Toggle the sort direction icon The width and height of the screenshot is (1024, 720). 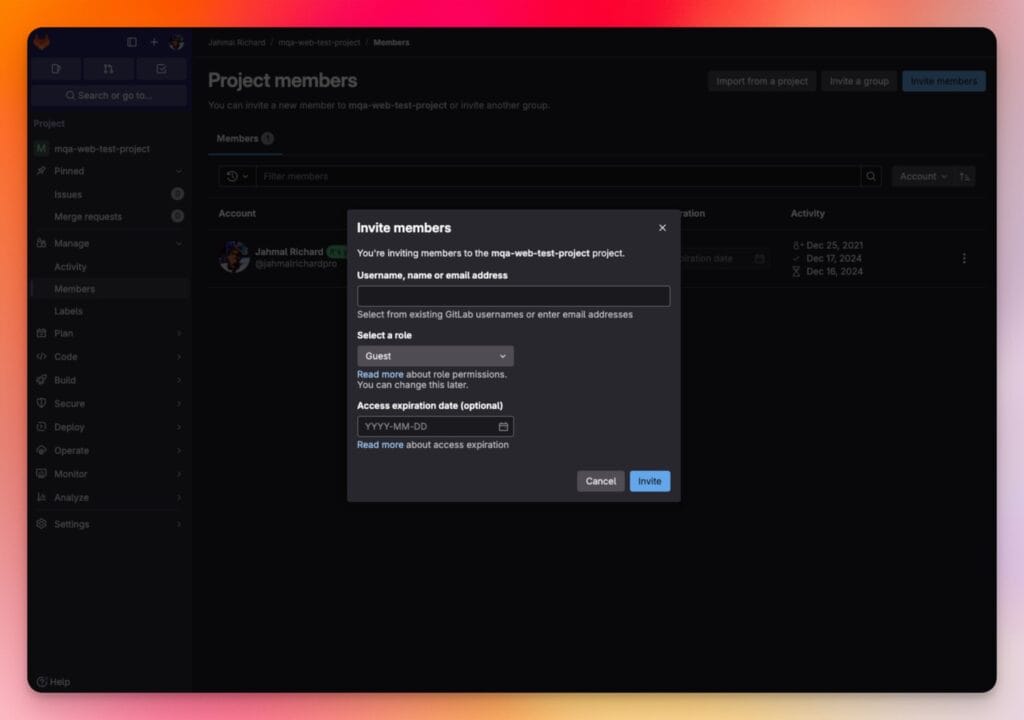(x=965, y=176)
